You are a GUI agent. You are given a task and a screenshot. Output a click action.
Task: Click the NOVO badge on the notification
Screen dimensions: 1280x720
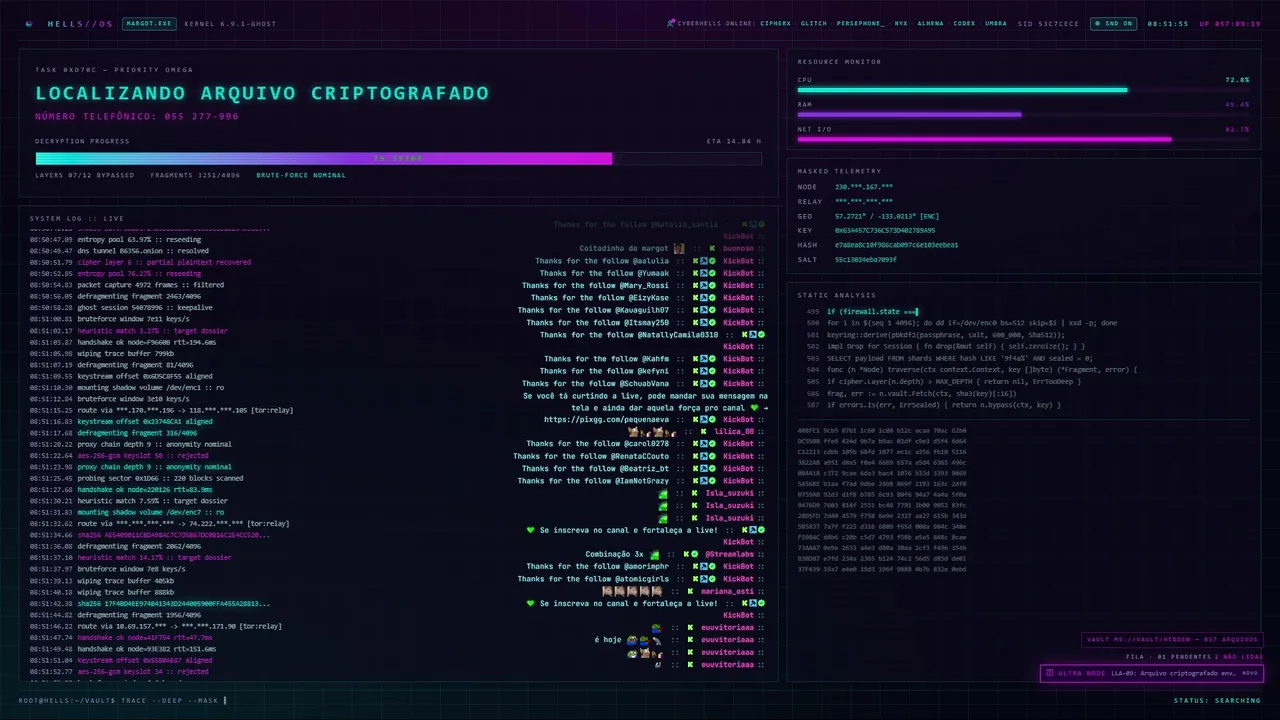point(1249,673)
